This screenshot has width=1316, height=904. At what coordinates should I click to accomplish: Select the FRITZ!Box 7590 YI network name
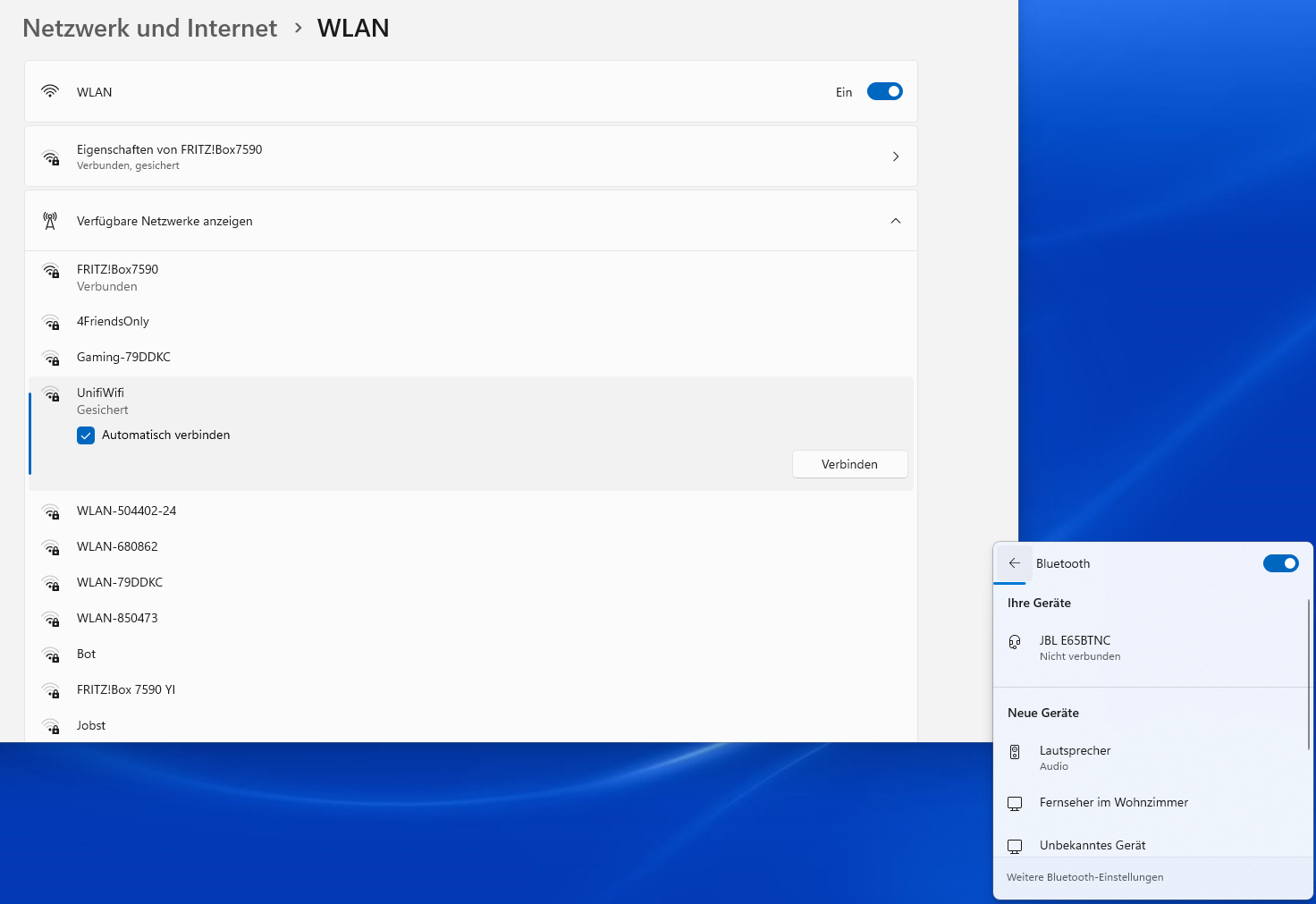pyautogui.click(x=126, y=689)
